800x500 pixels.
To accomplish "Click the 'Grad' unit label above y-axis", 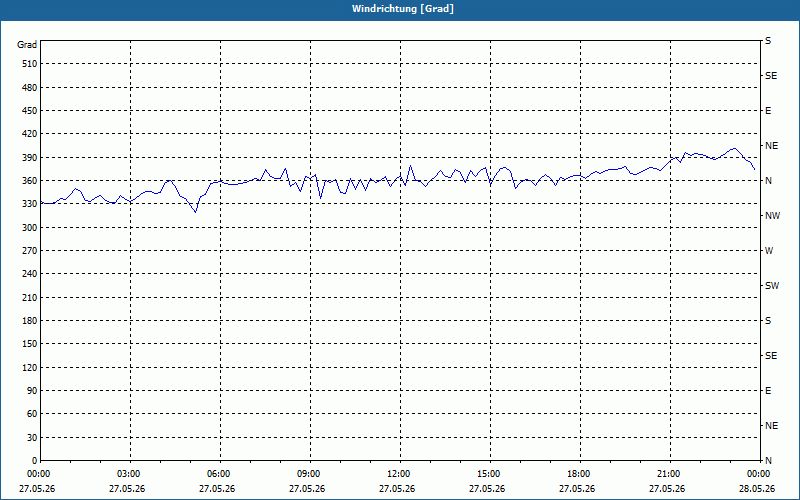I will point(27,45).
